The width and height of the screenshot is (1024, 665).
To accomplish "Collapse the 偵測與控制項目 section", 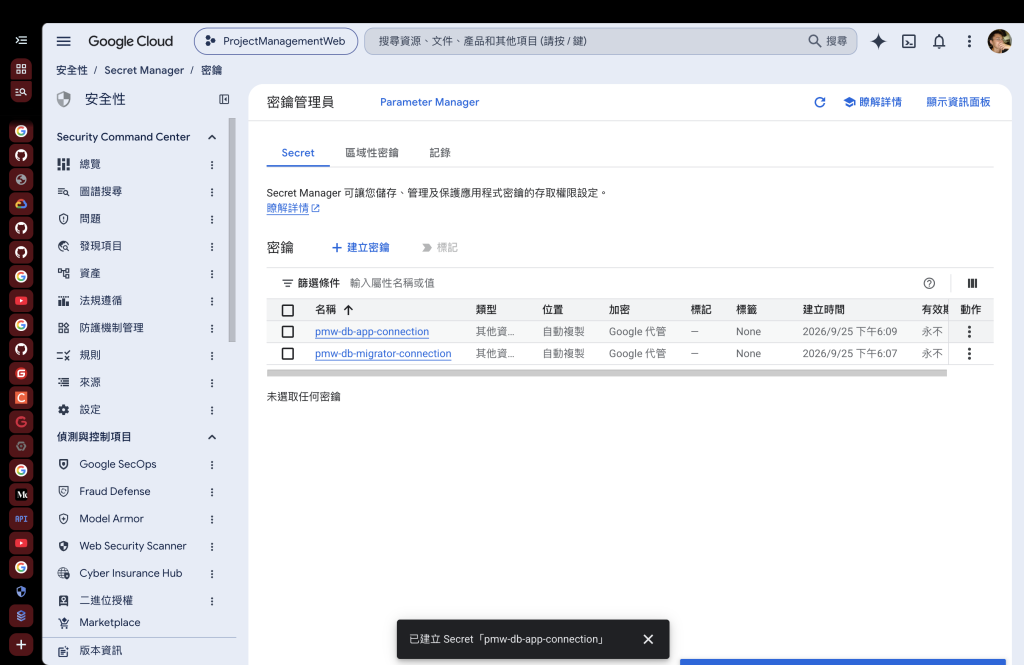I will [212, 437].
